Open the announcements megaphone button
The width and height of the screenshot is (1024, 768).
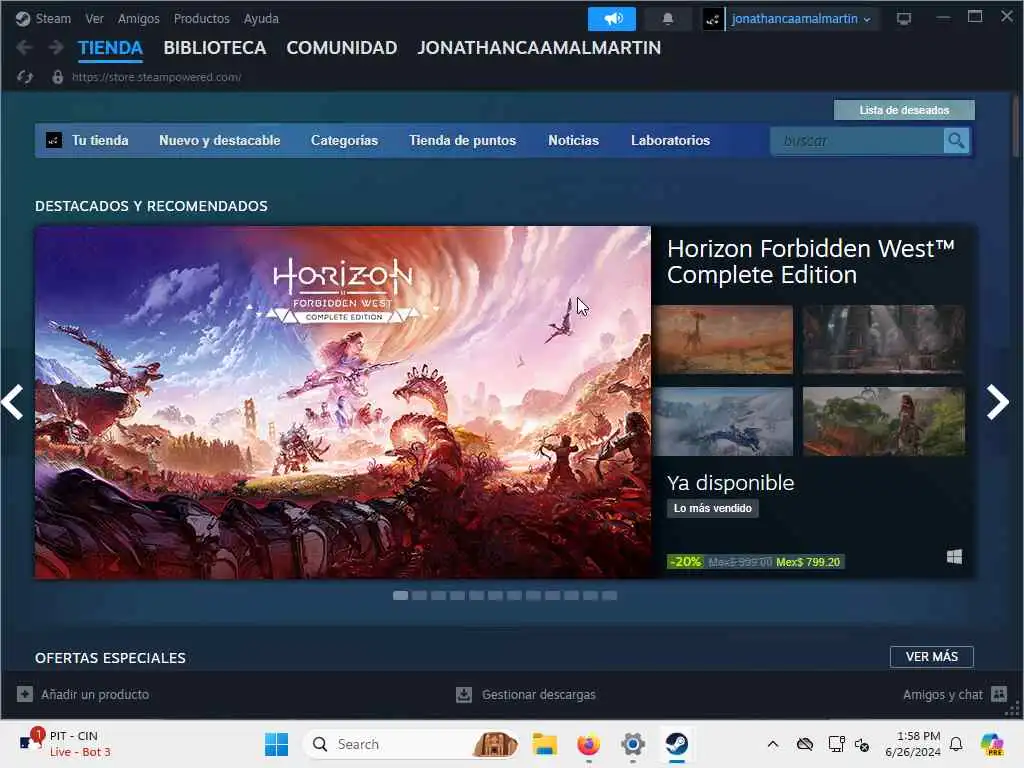click(611, 19)
